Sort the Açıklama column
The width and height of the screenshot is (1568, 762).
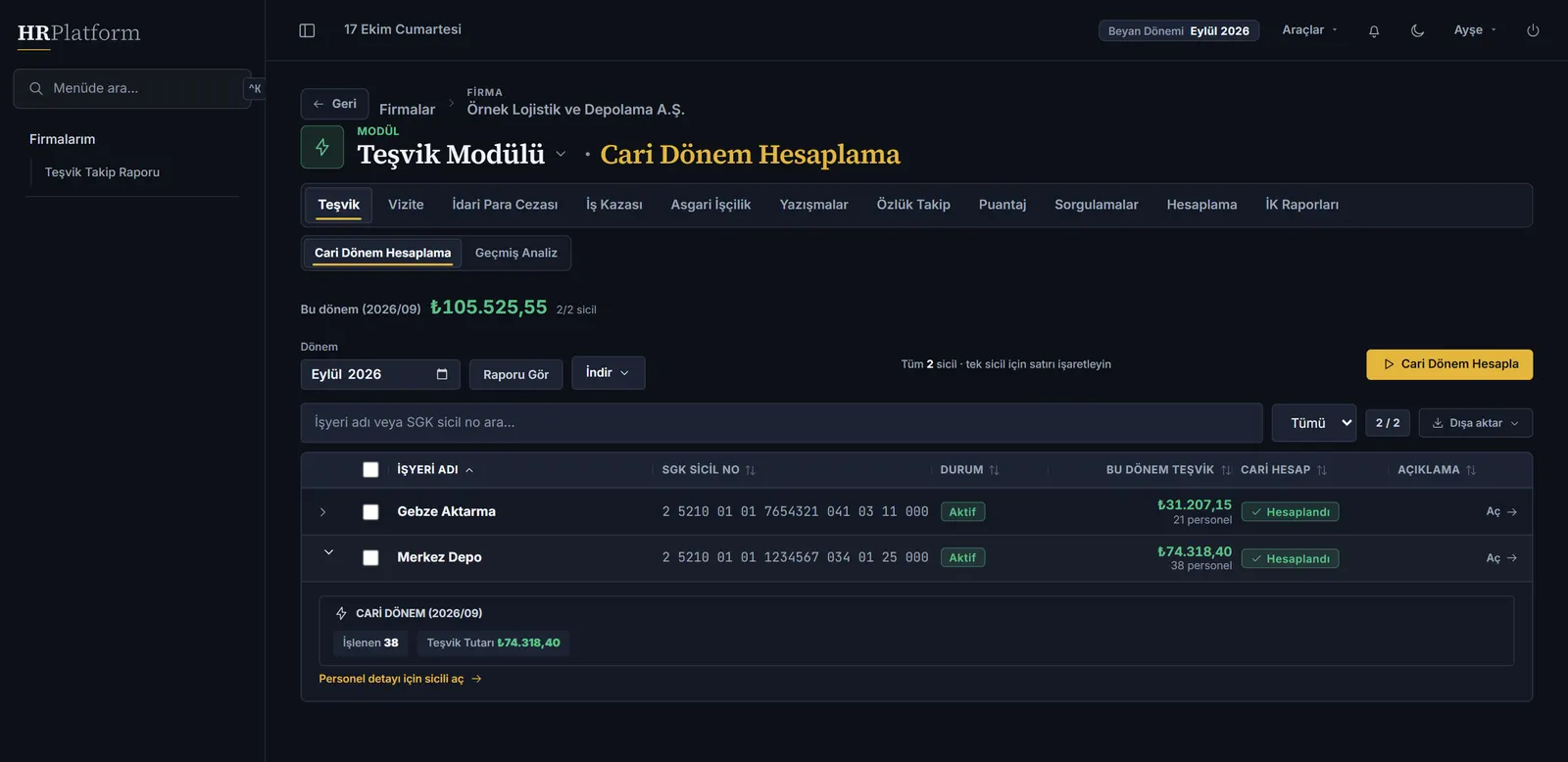1471,470
